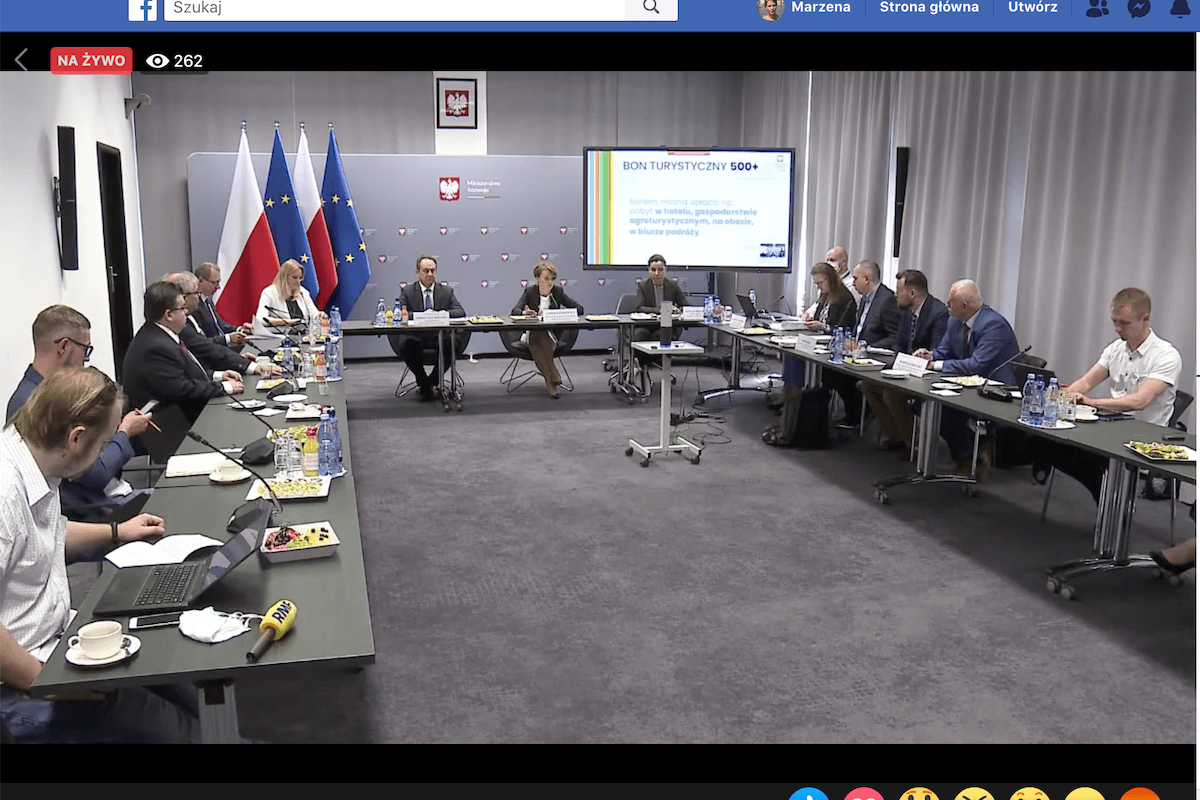The image size is (1200, 800).
Task: Open the friend requests icon
Action: point(1097,9)
